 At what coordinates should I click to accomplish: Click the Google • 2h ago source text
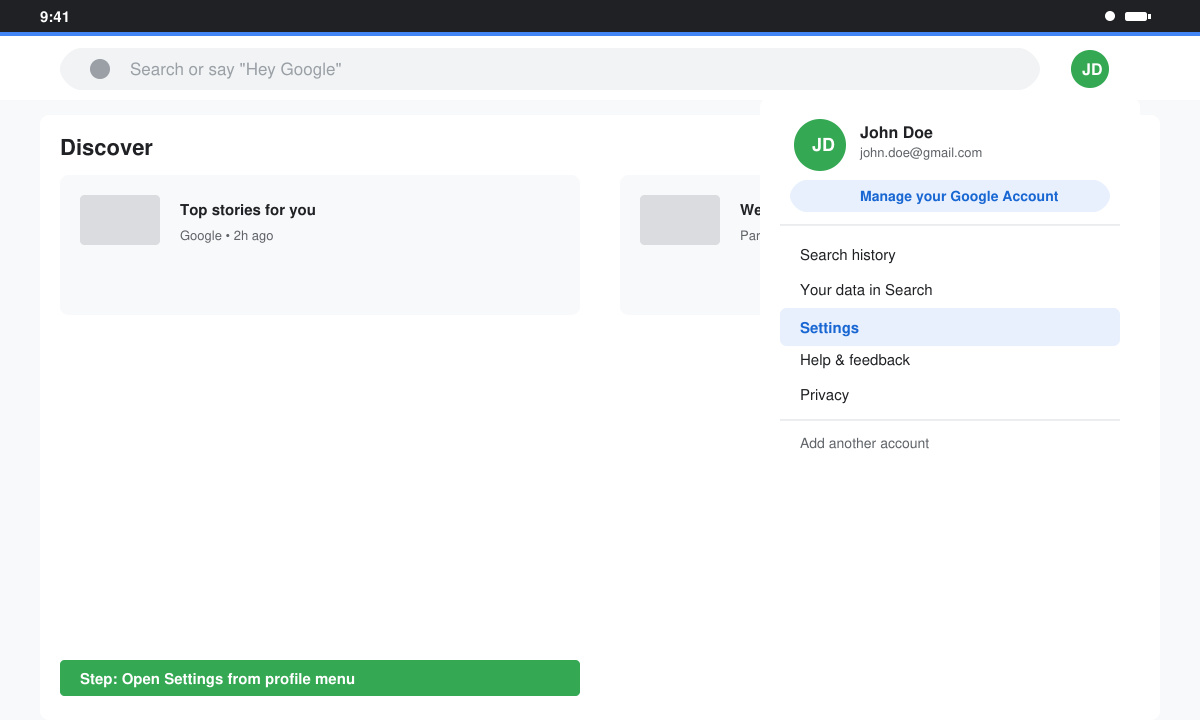227,236
